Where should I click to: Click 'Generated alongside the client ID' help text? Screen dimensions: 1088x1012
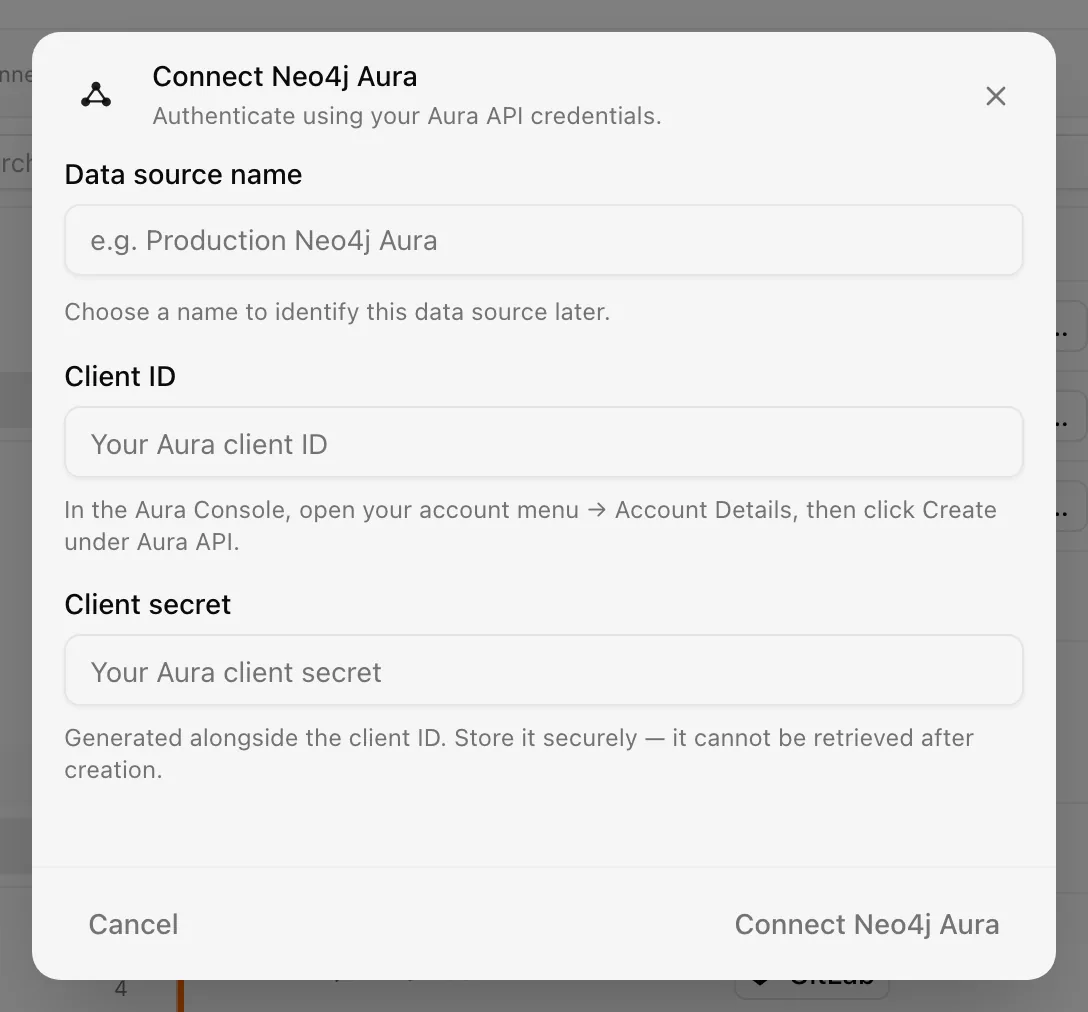pos(519,753)
